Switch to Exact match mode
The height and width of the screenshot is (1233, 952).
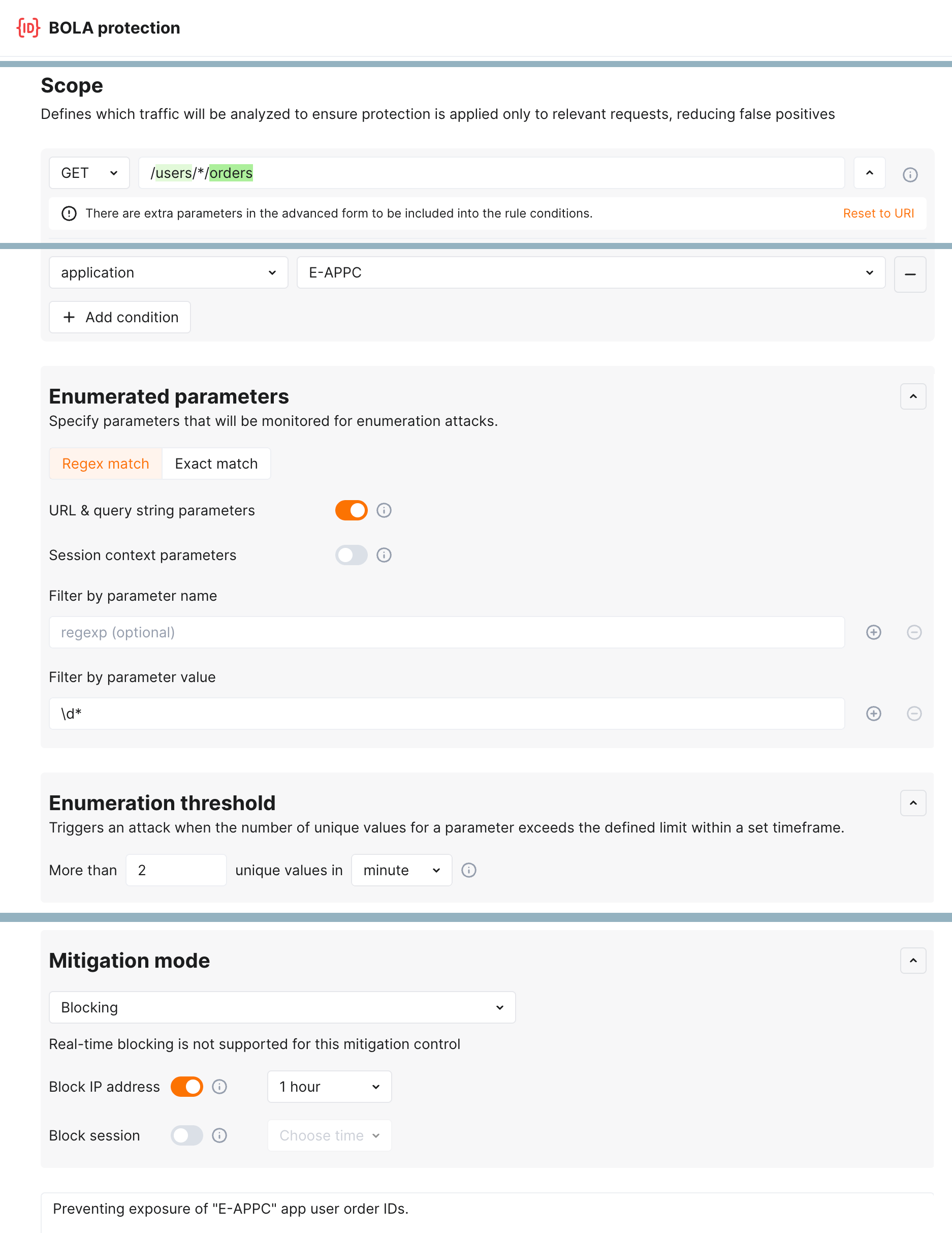point(216,463)
